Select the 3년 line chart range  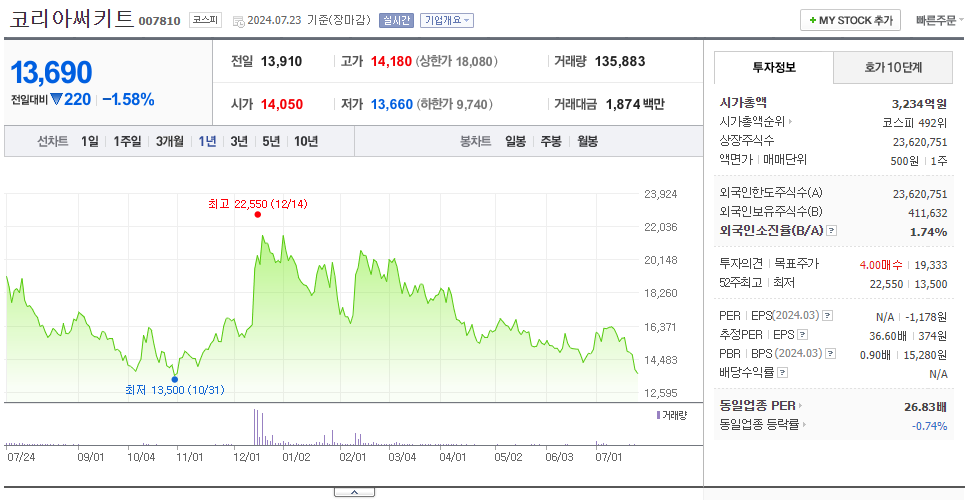(x=239, y=141)
